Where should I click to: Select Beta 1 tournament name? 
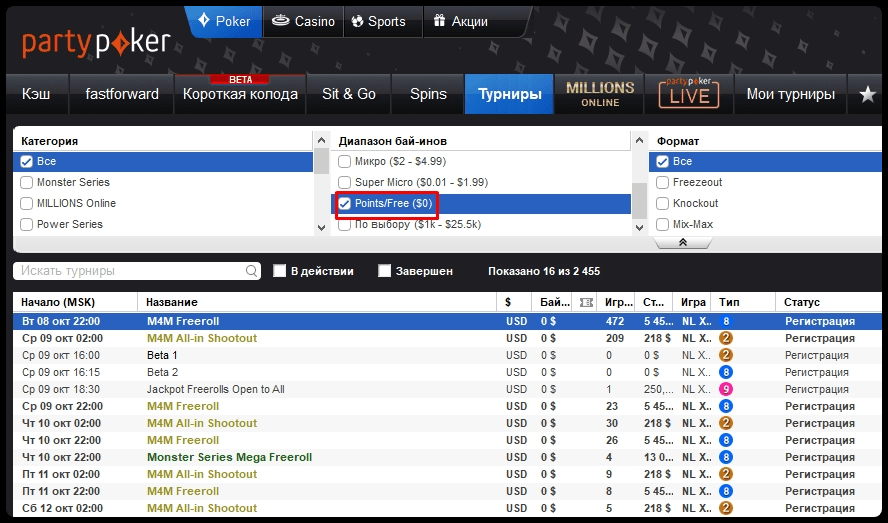click(x=162, y=355)
